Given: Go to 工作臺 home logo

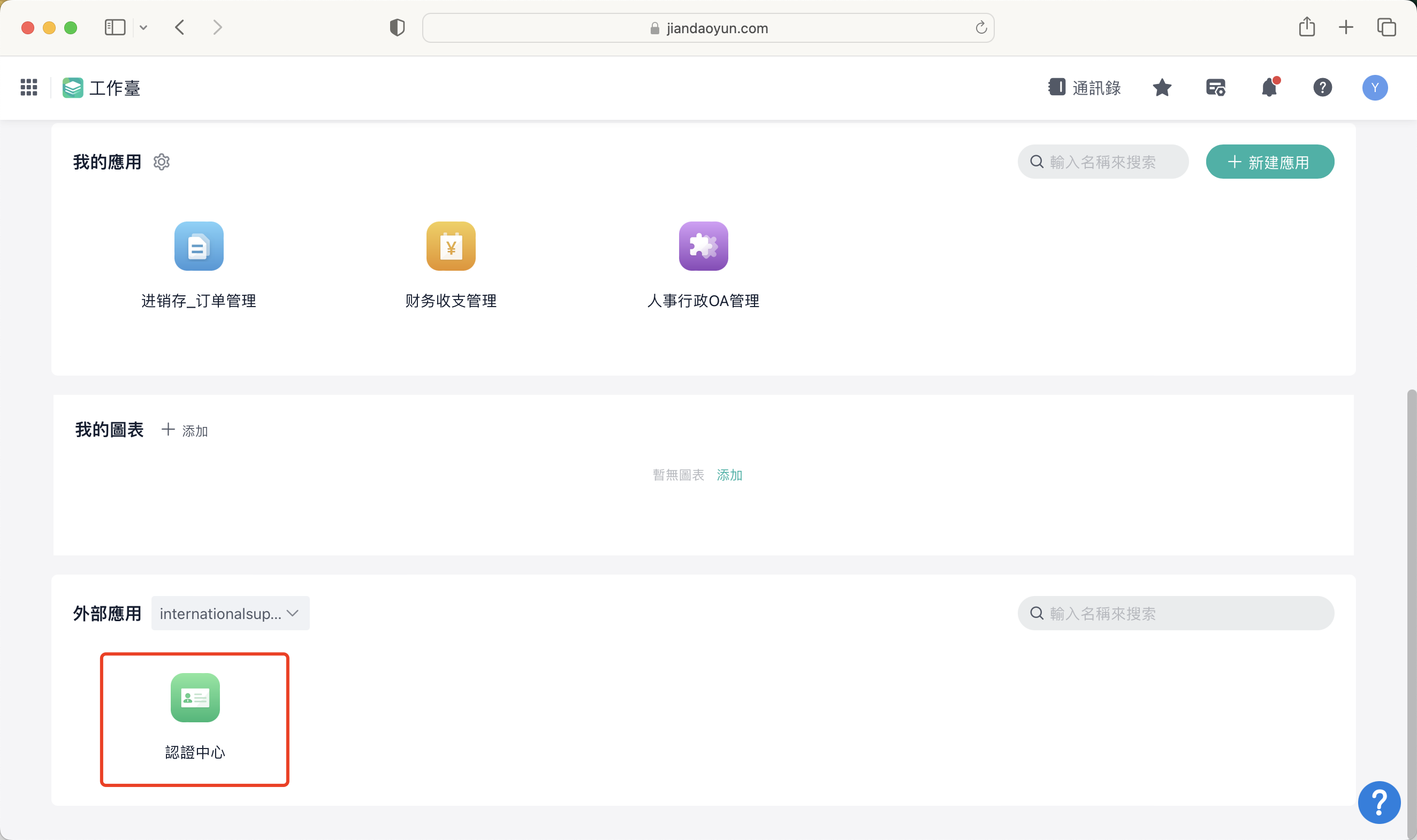Looking at the screenshot, I should click(x=102, y=88).
